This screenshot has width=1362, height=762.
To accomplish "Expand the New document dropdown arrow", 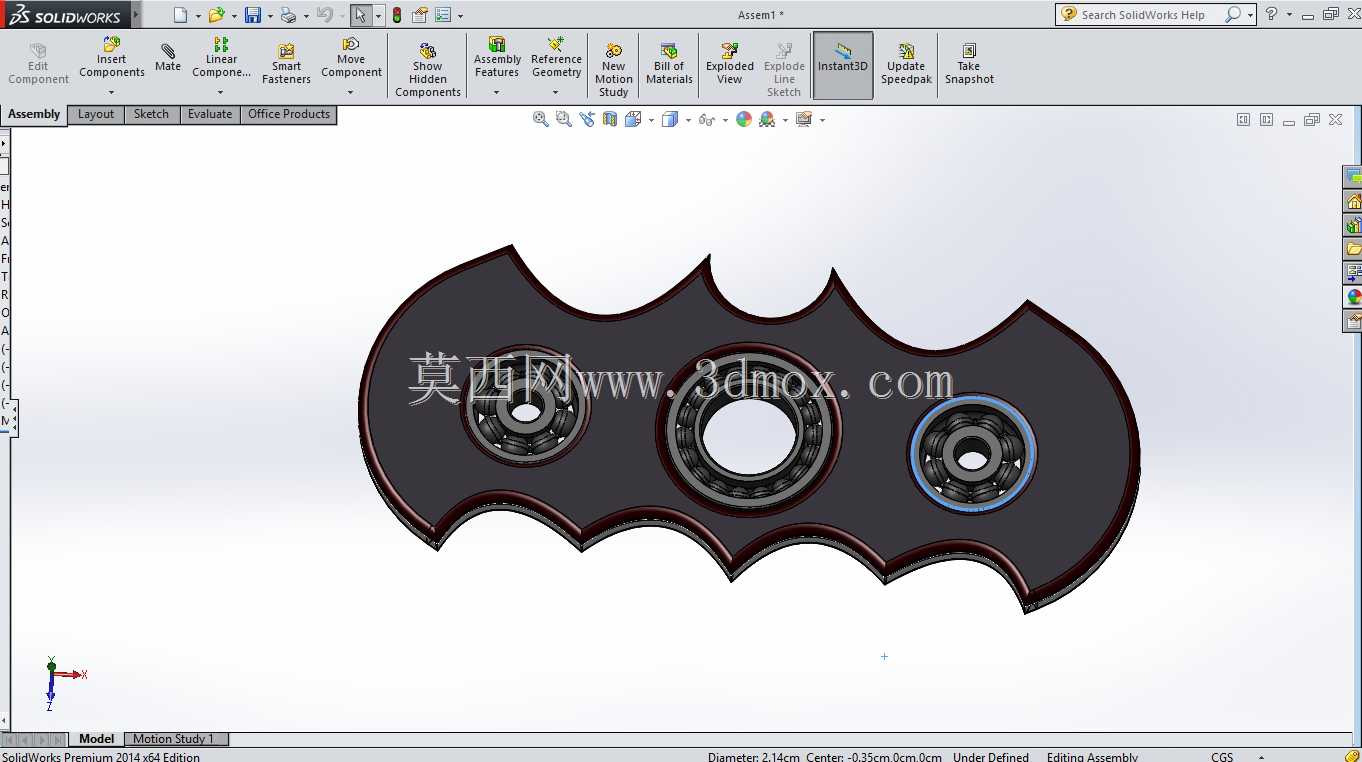I will [x=198, y=16].
